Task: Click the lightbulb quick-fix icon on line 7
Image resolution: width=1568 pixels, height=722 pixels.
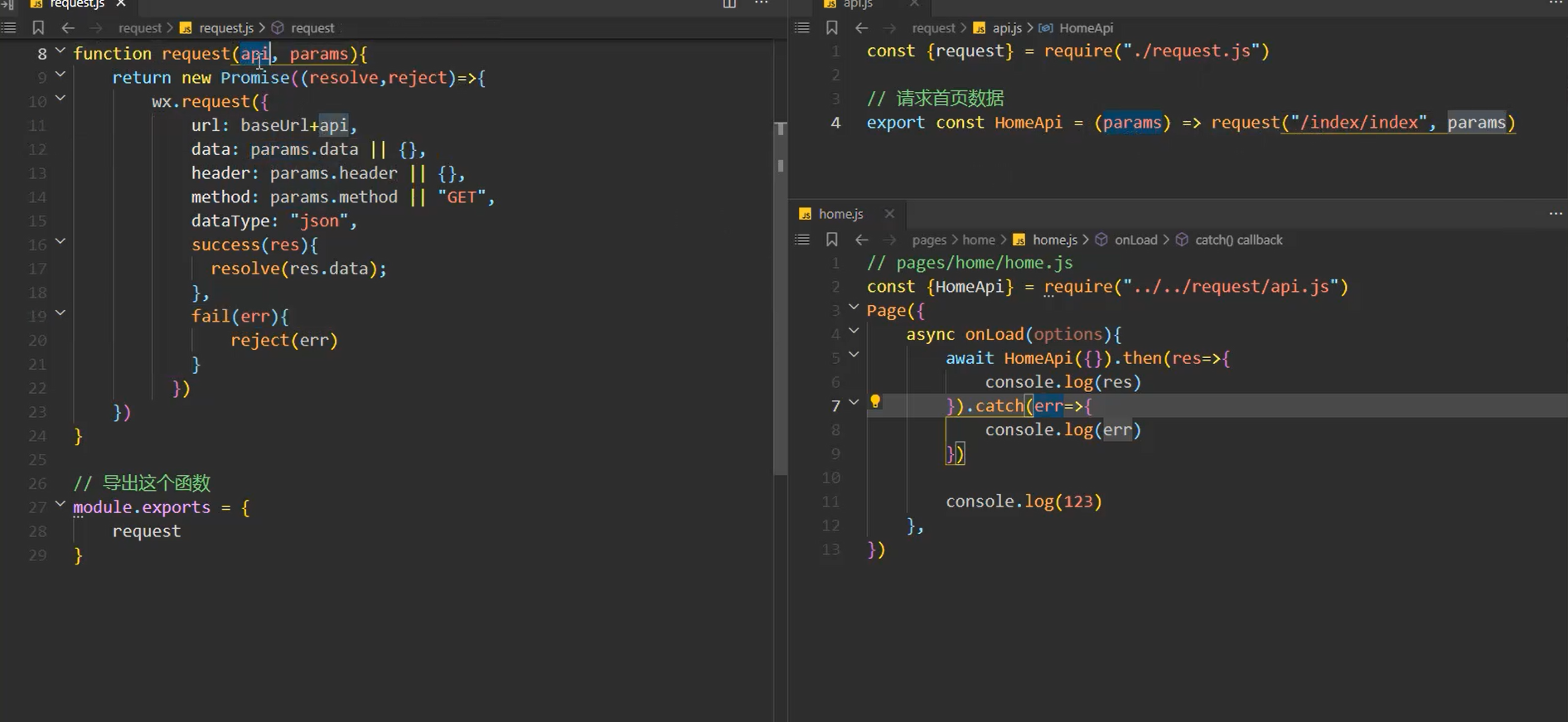Action: [x=875, y=402]
